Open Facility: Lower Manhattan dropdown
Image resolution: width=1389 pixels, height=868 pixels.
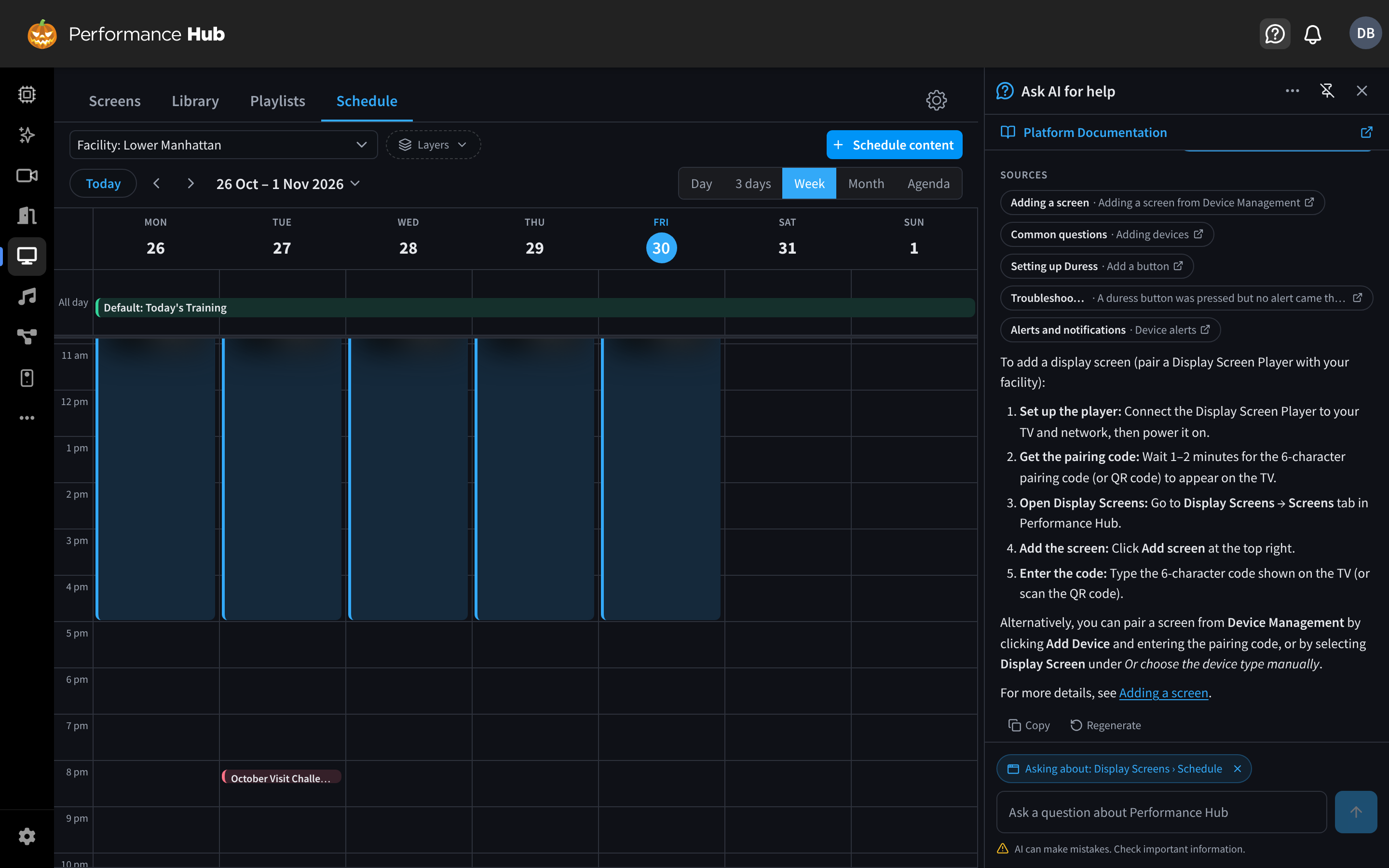223,145
